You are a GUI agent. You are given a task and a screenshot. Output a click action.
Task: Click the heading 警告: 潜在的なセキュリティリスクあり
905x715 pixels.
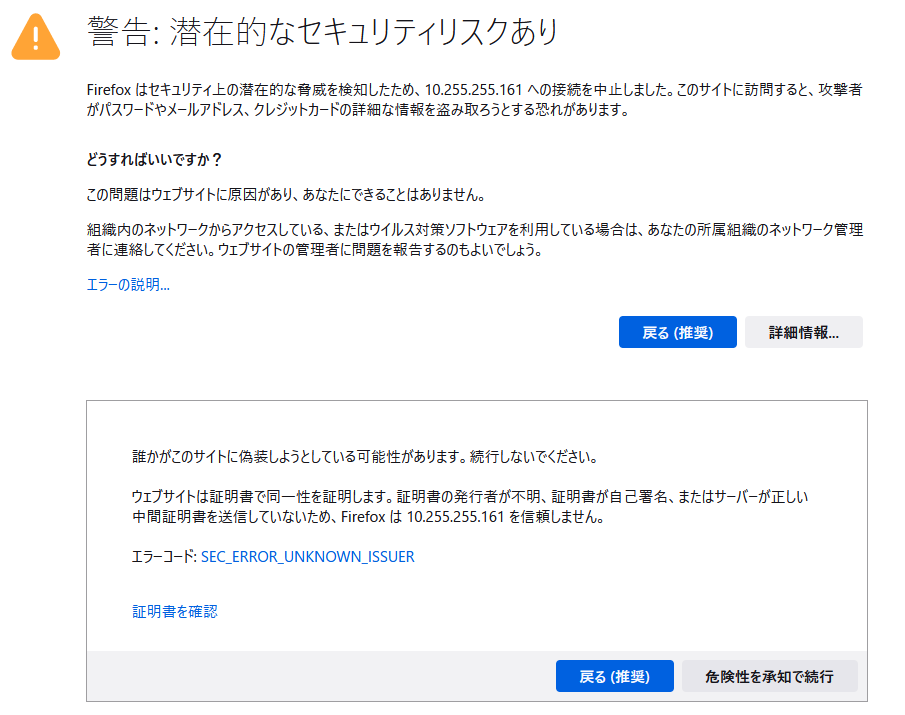[323, 31]
